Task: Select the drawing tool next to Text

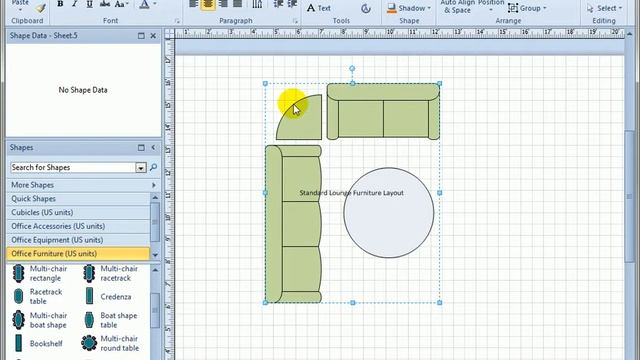Action: click(x=366, y=8)
